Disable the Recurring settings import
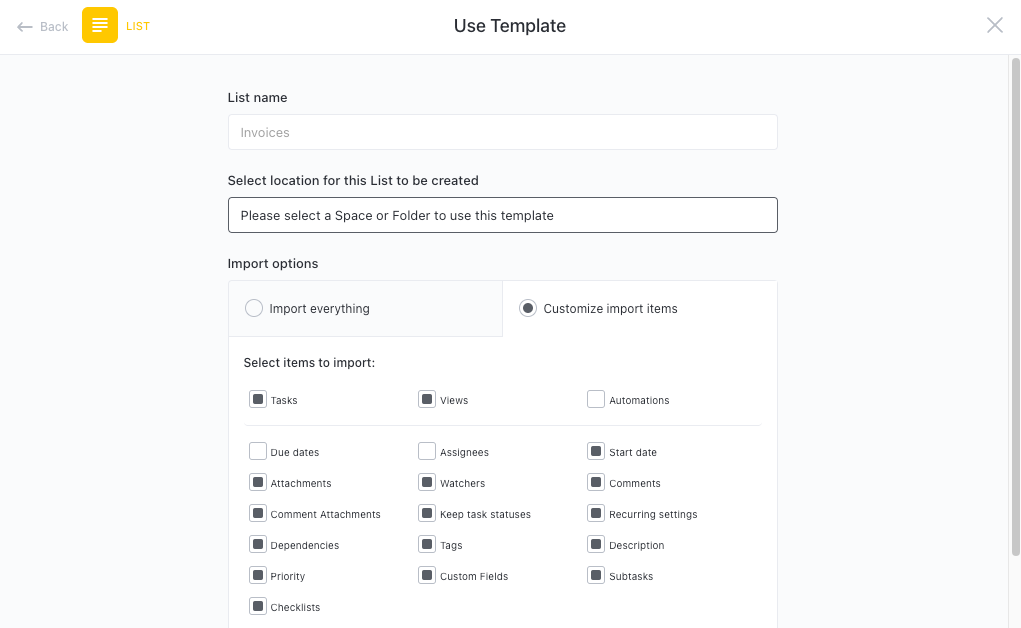 point(597,513)
